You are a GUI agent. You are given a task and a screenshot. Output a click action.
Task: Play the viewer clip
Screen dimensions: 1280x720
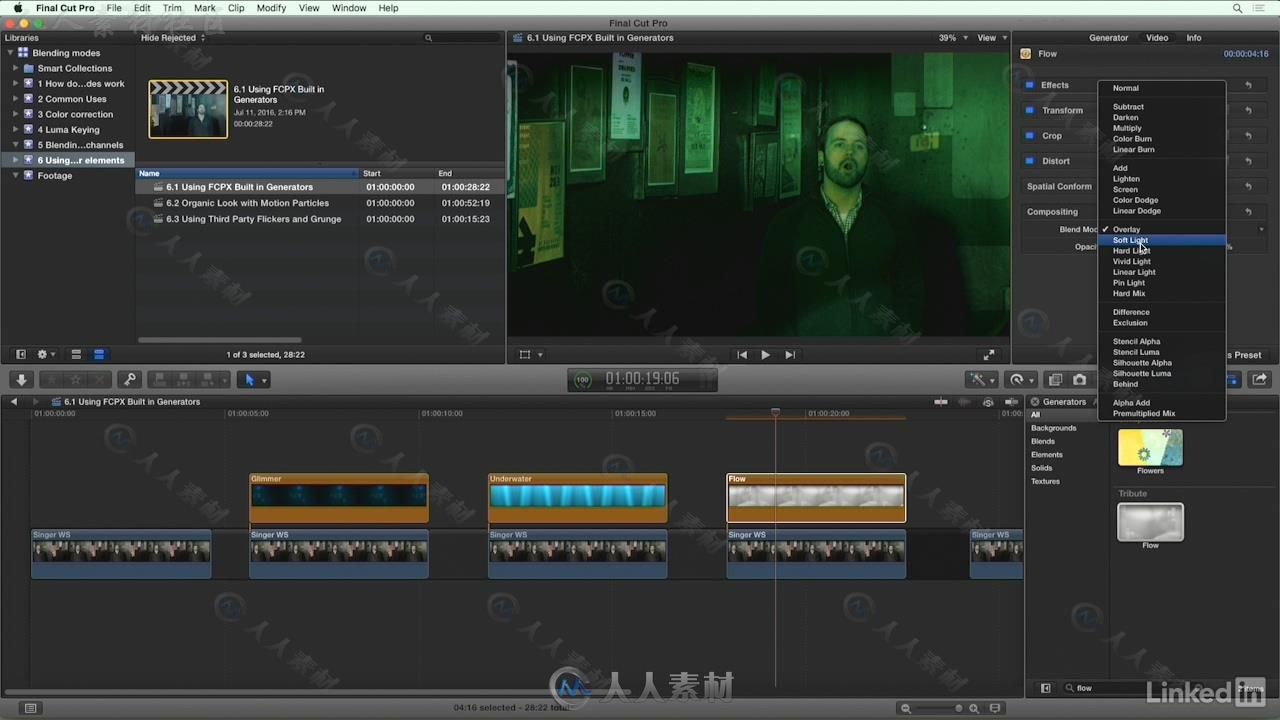coord(765,355)
